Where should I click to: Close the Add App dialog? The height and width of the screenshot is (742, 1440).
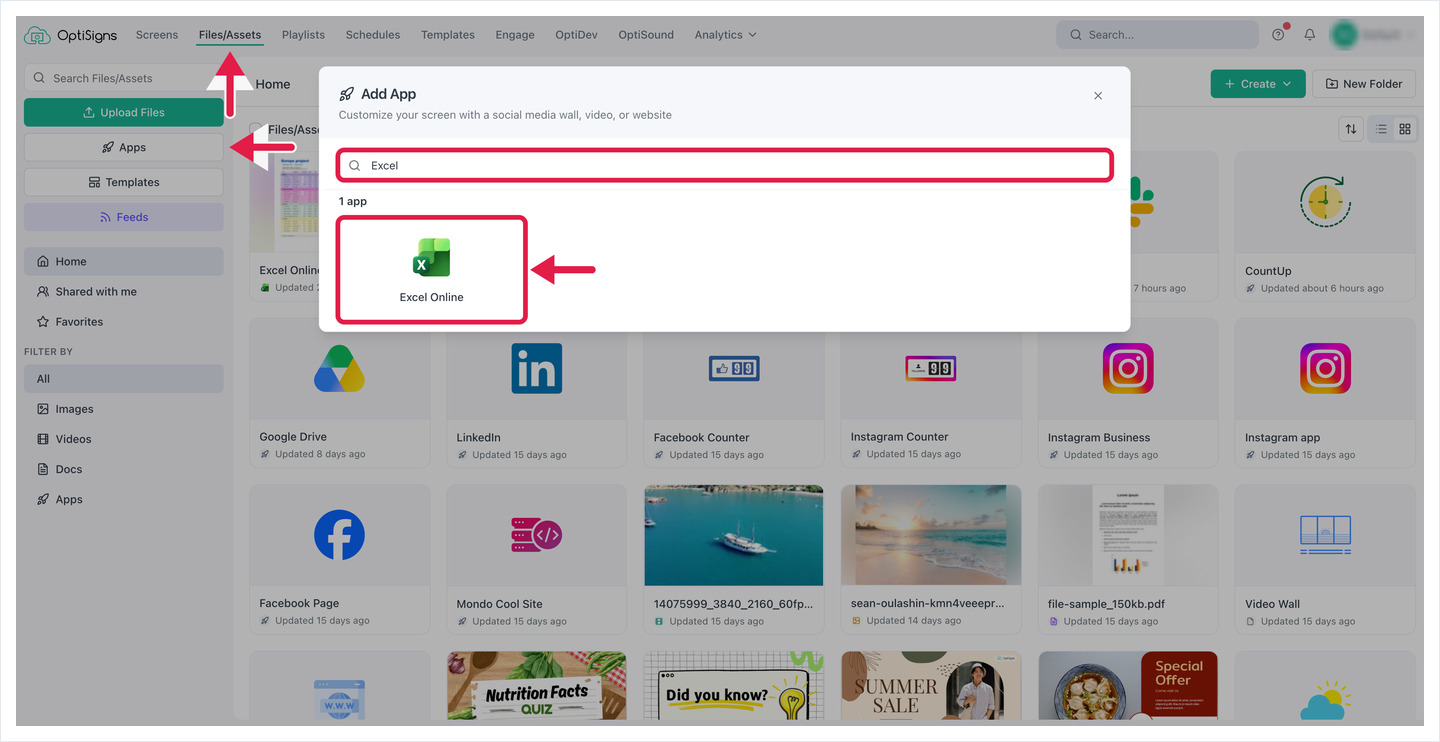[1098, 96]
